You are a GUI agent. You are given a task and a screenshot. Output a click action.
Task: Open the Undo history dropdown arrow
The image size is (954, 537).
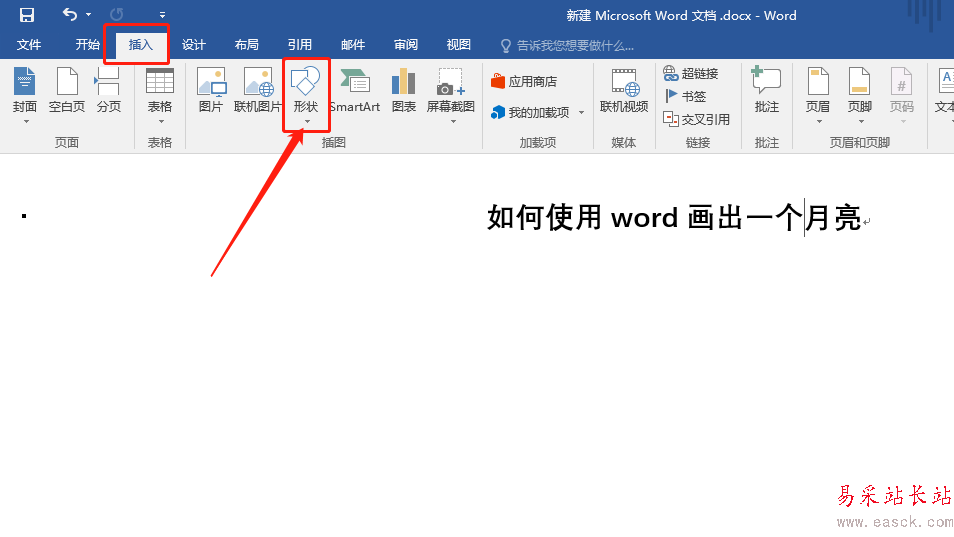pos(89,15)
